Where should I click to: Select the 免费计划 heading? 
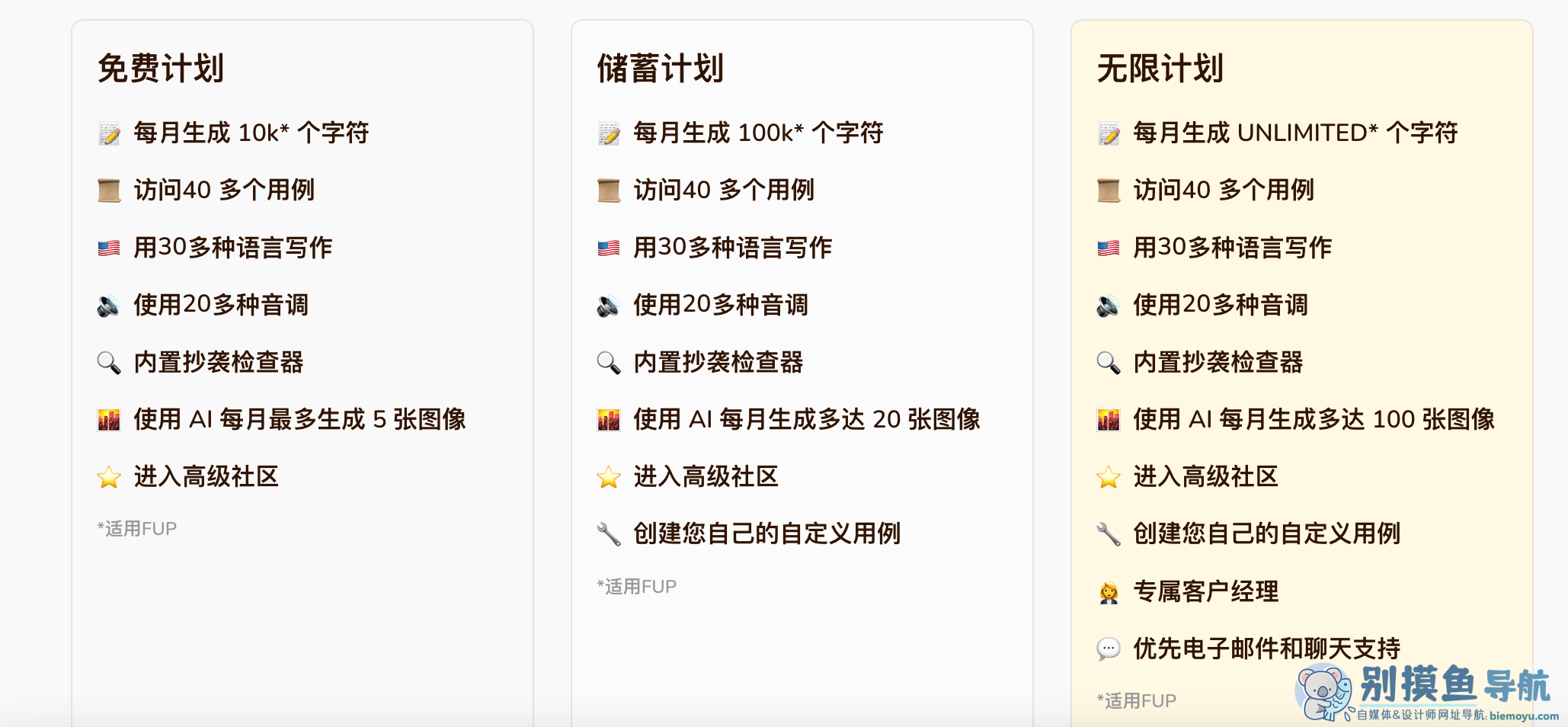pos(161,69)
